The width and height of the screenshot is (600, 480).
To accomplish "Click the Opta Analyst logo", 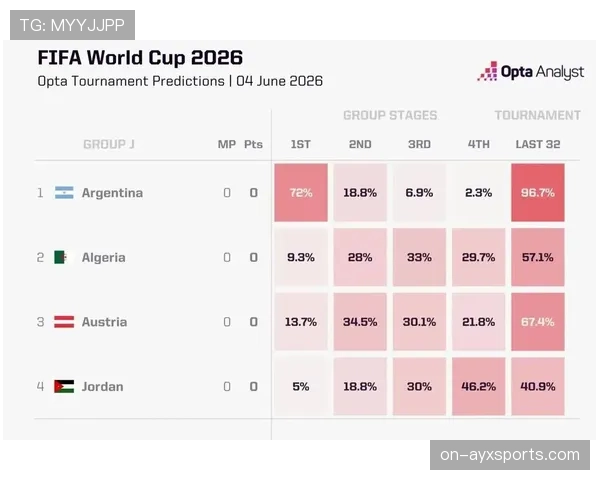I will pyautogui.click(x=530, y=71).
